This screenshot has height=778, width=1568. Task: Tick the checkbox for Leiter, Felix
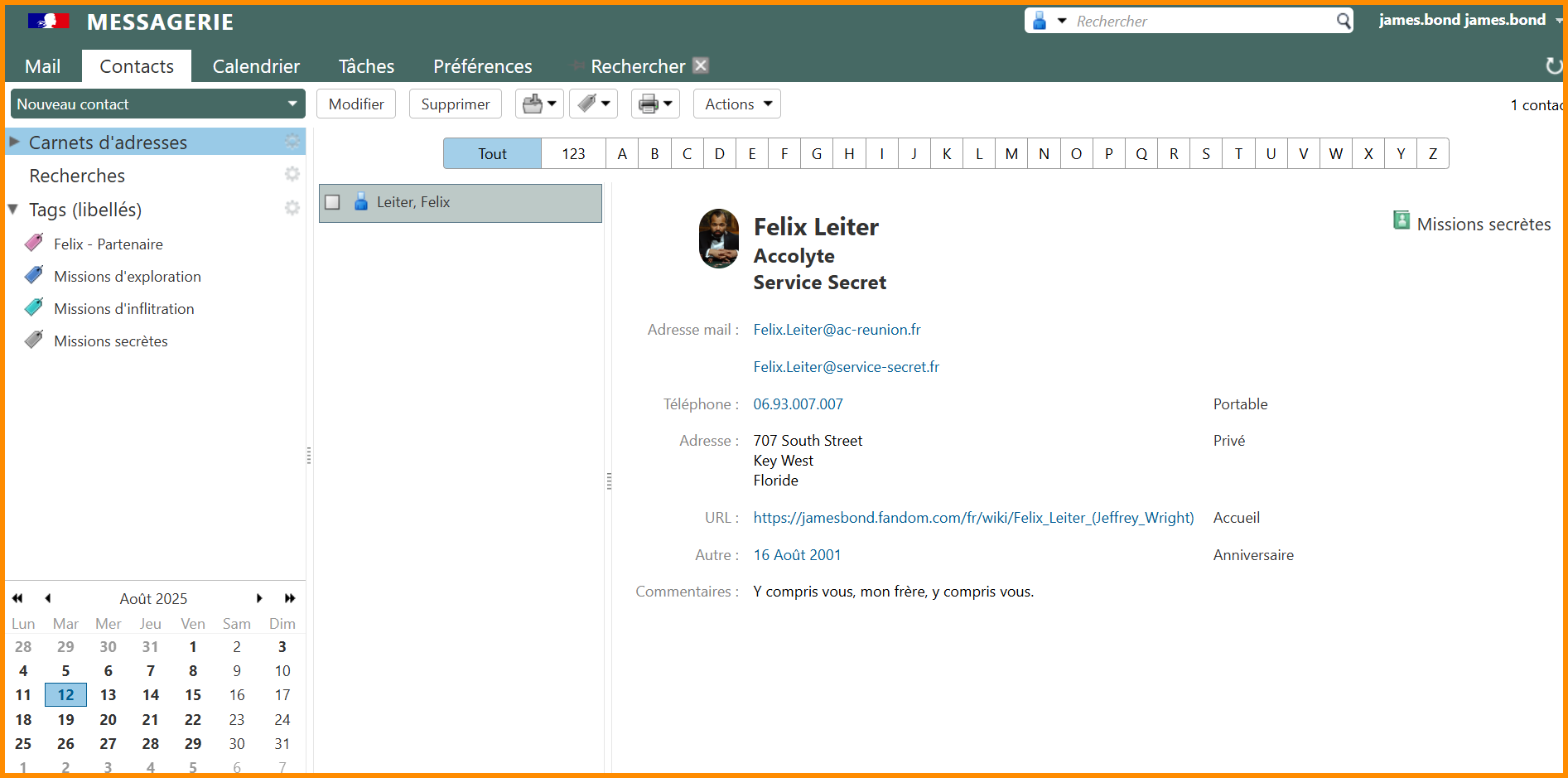click(333, 202)
